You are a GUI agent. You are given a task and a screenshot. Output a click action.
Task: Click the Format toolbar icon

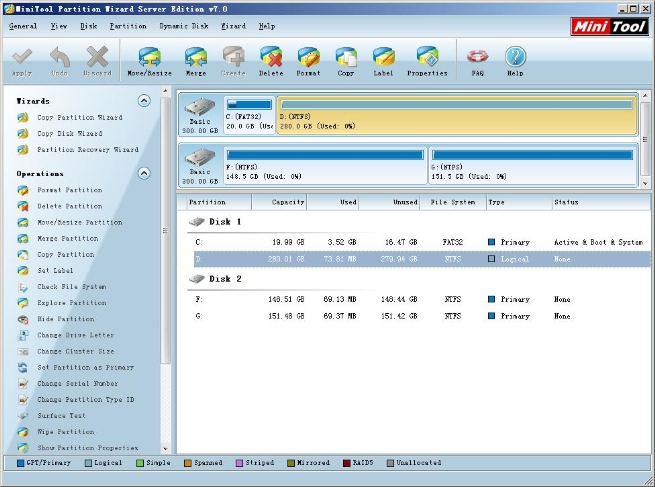pos(308,57)
